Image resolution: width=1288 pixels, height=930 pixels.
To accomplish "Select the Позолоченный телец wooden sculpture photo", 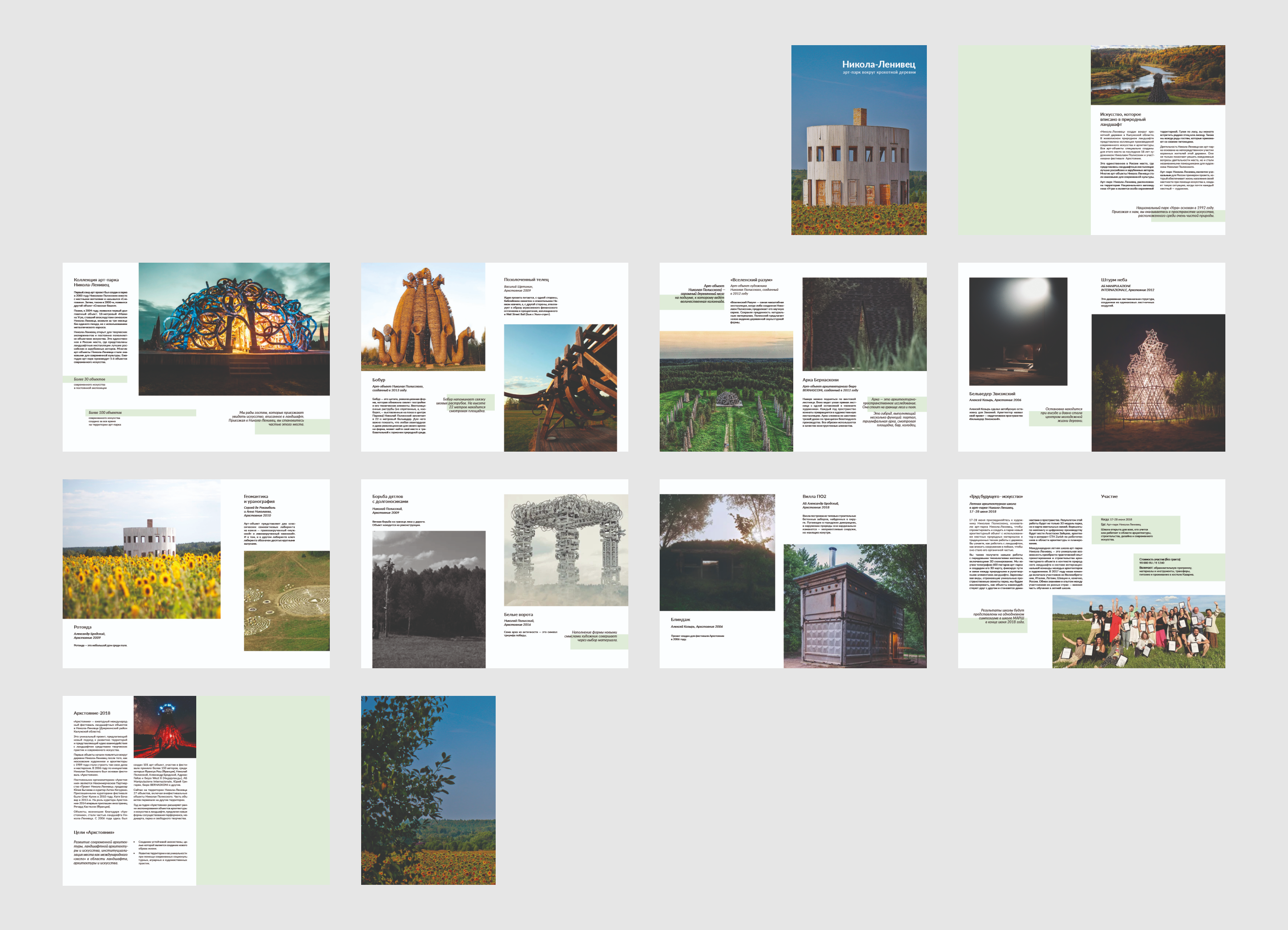I will click(560, 388).
